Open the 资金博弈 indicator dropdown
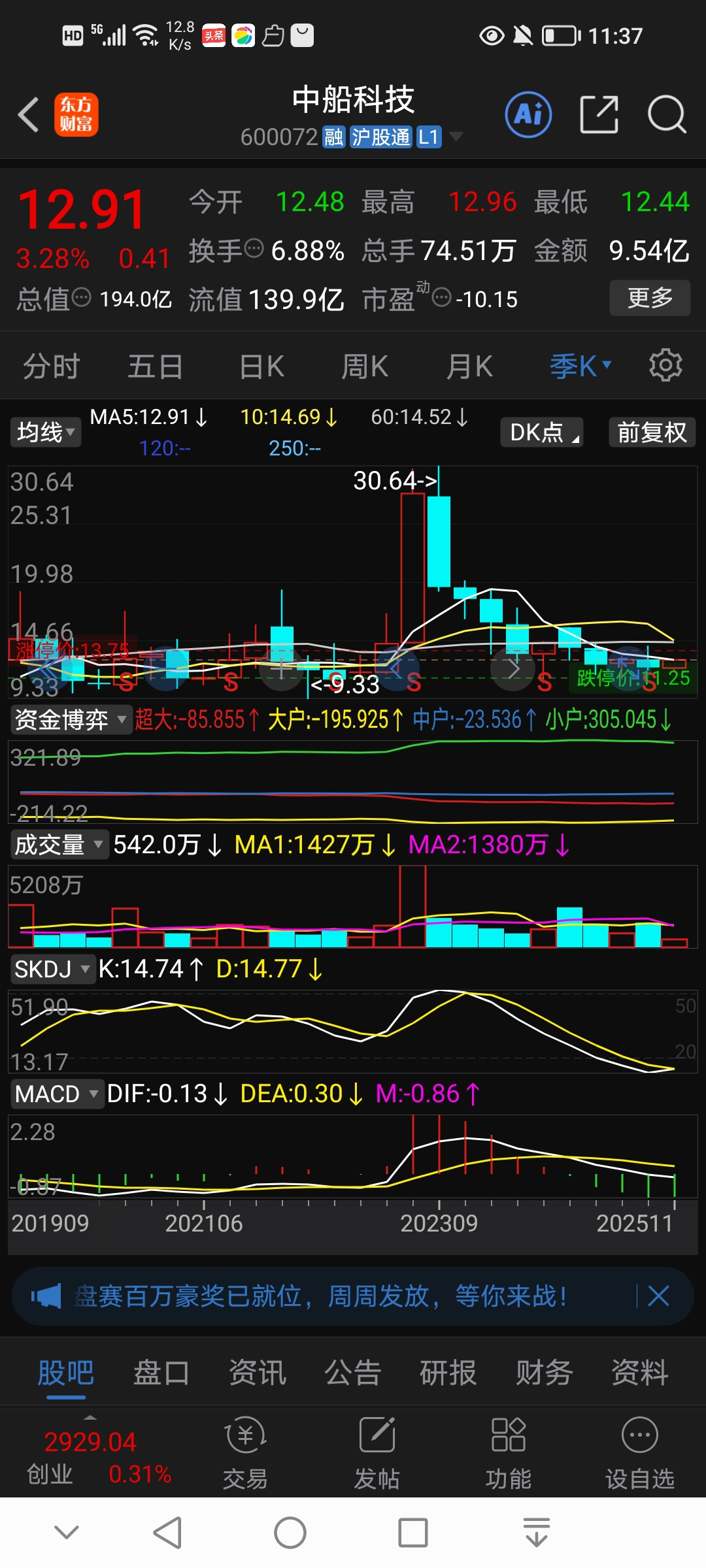 tap(71, 719)
